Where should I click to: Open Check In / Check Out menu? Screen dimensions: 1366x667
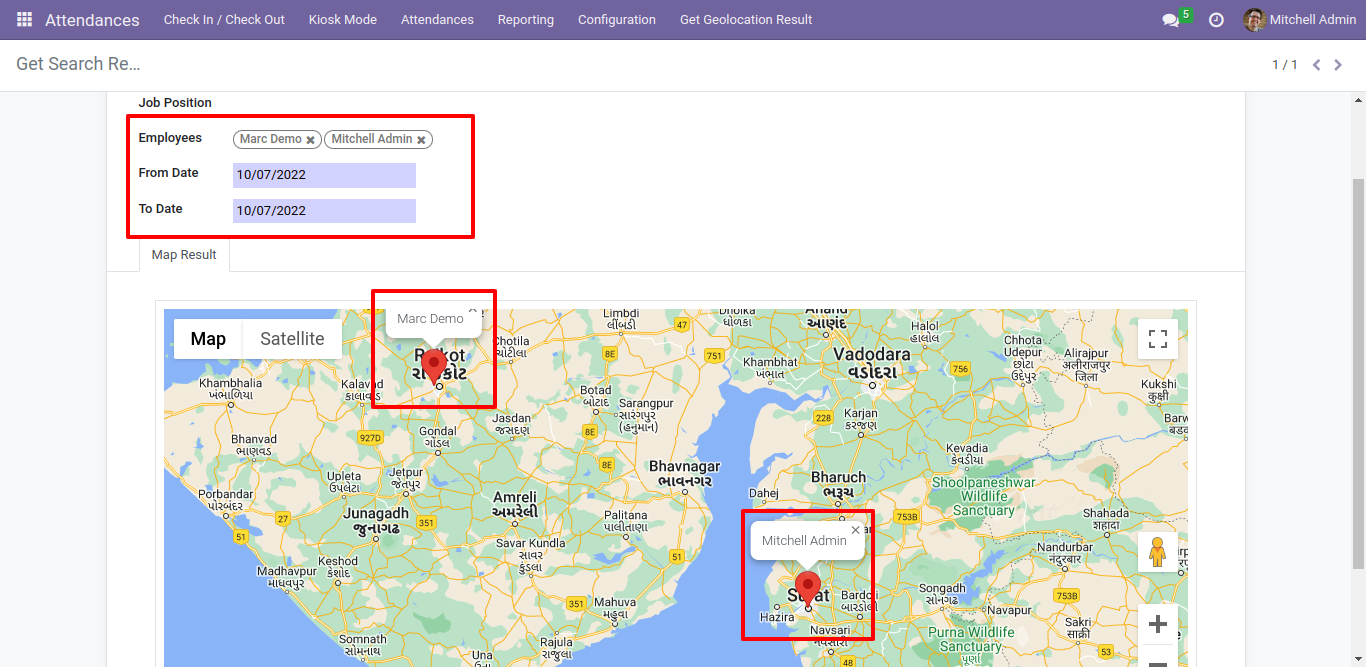(224, 20)
